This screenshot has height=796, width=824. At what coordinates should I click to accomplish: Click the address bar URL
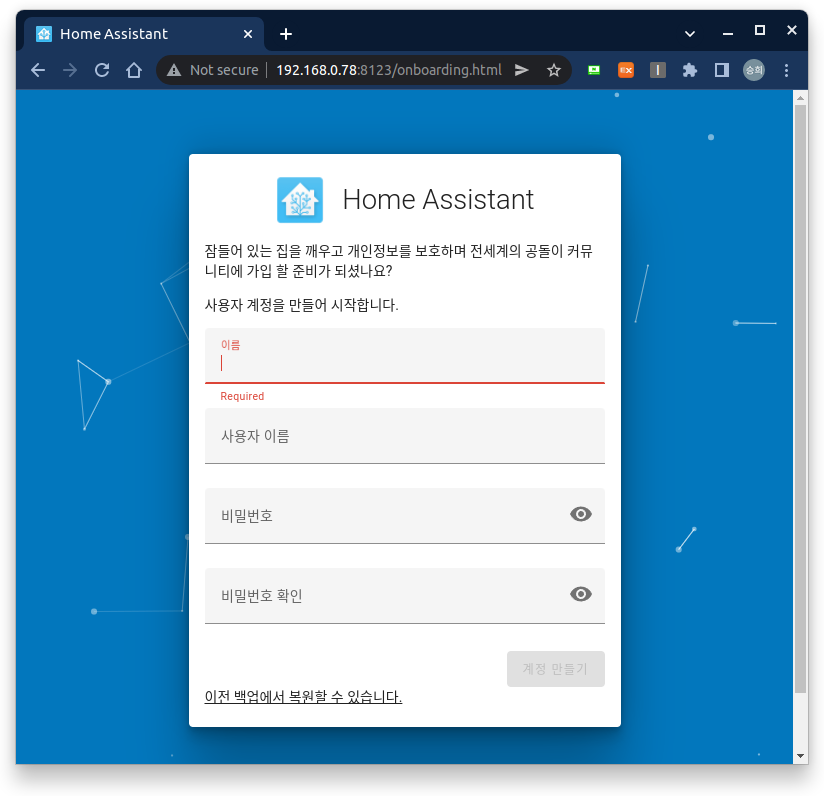point(389,70)
